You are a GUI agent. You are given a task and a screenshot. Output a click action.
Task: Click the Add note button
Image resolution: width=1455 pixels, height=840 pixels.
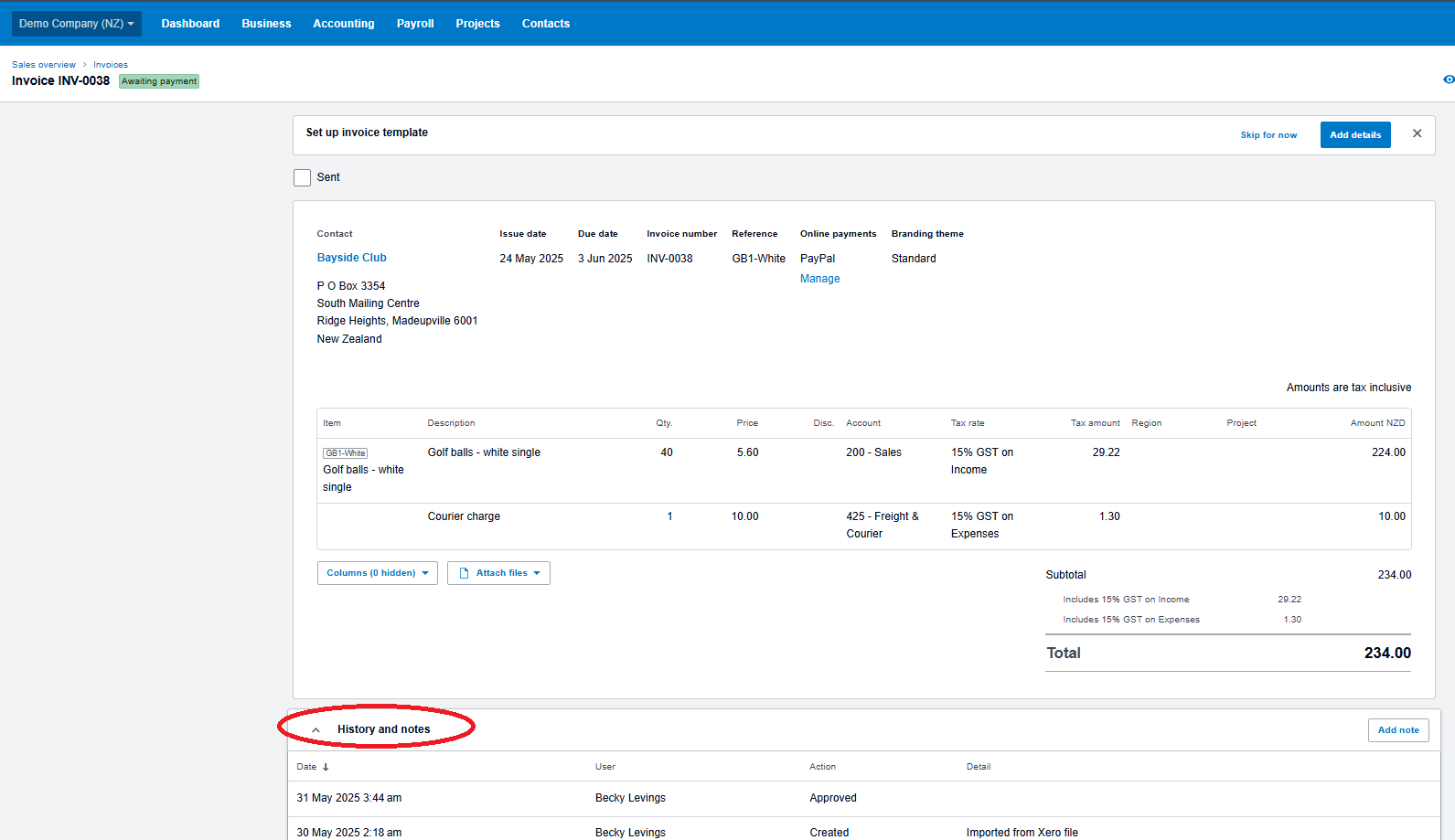coord(1398,730)
